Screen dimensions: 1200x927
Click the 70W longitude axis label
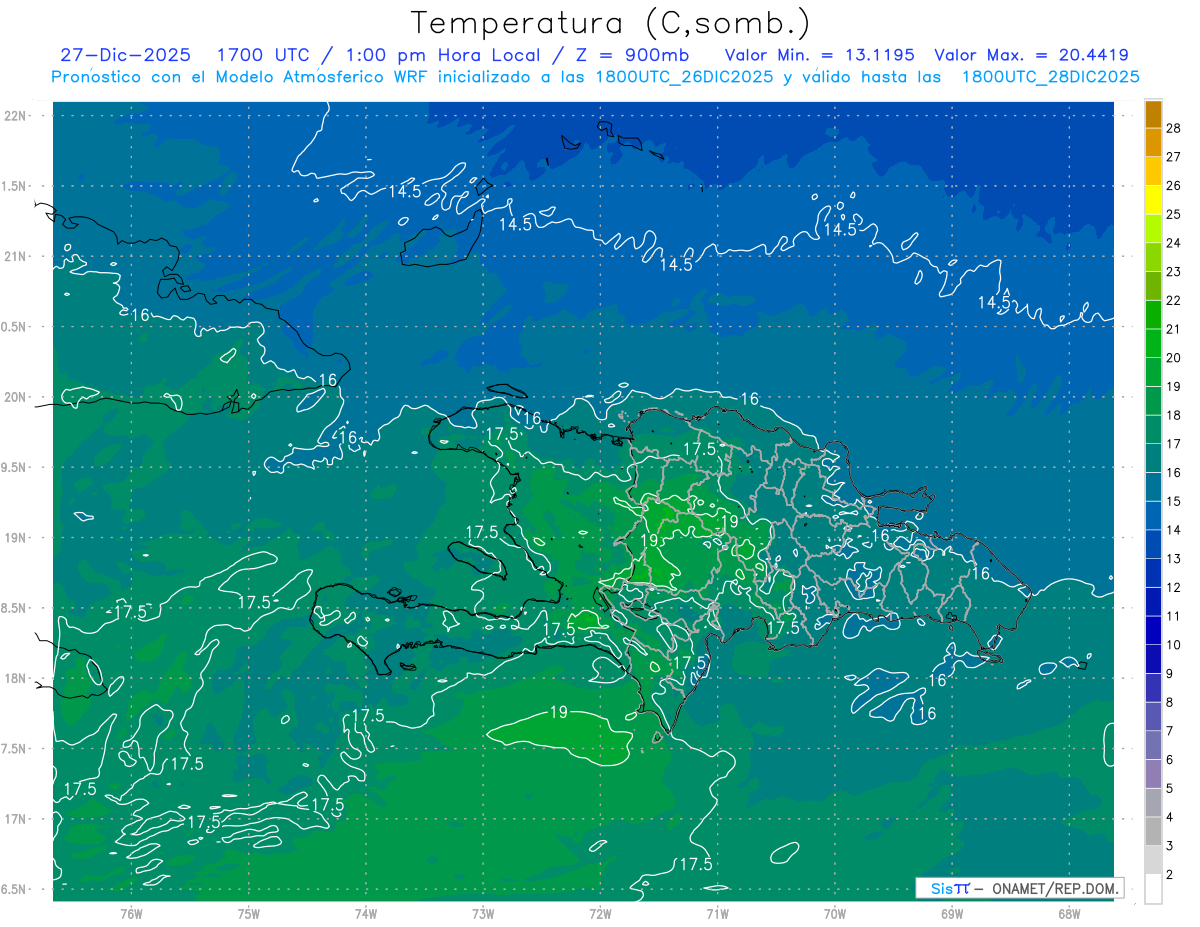click(835, 914)
